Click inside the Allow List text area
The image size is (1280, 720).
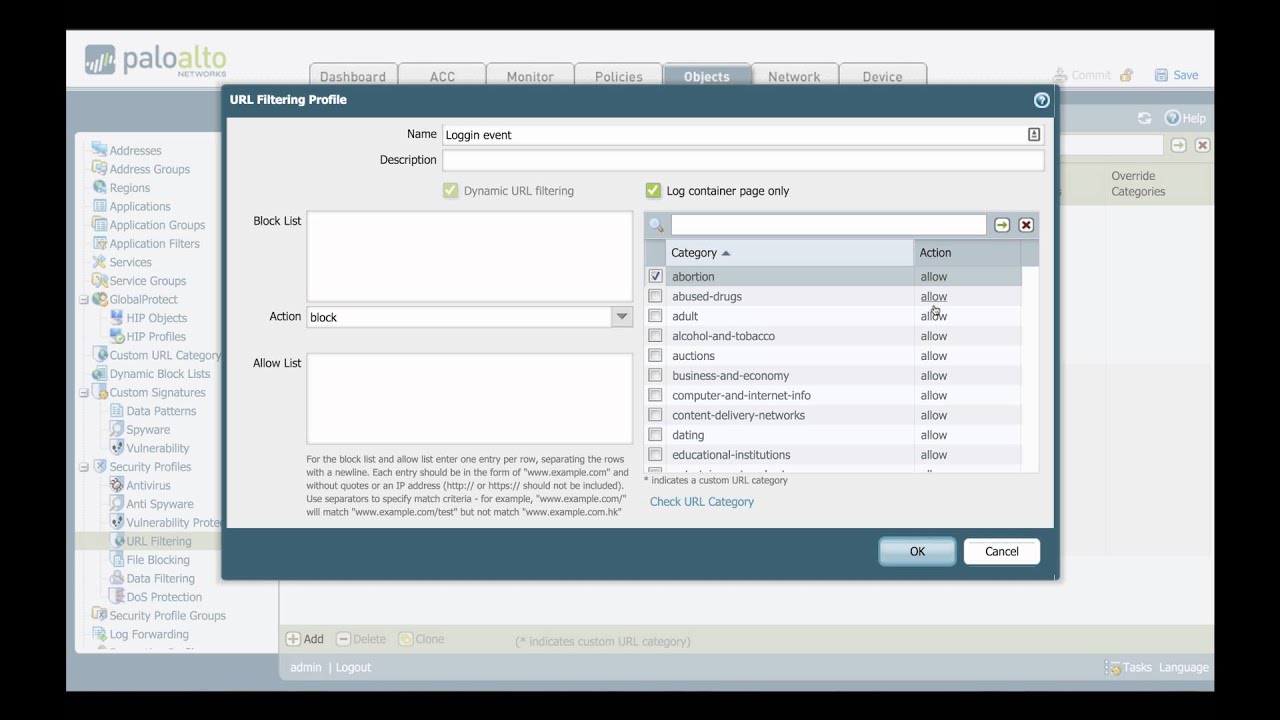tap(469, 398)
